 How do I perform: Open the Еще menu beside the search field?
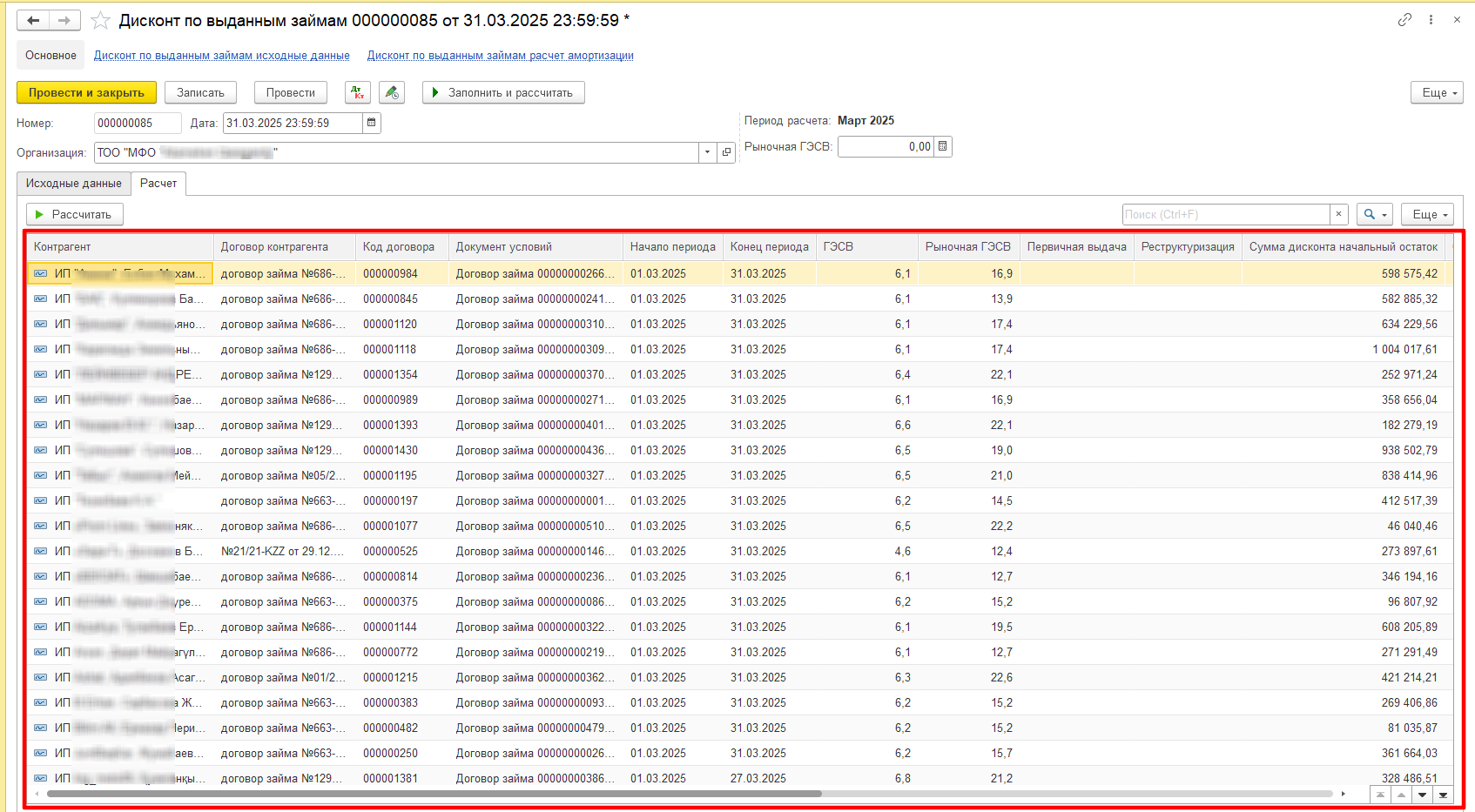pos(1427,214)
